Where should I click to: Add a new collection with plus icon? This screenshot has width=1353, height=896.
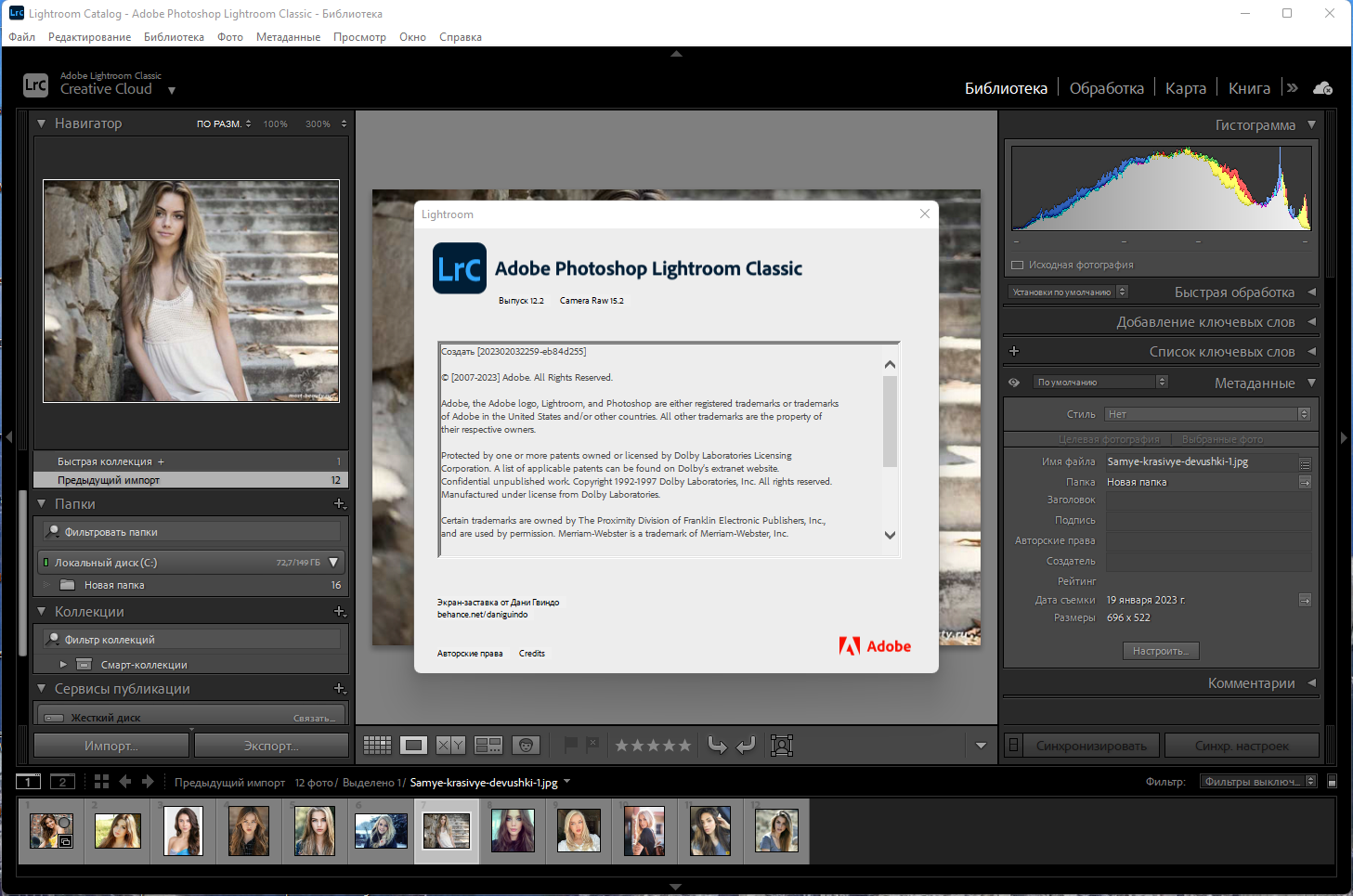(340, 612)
